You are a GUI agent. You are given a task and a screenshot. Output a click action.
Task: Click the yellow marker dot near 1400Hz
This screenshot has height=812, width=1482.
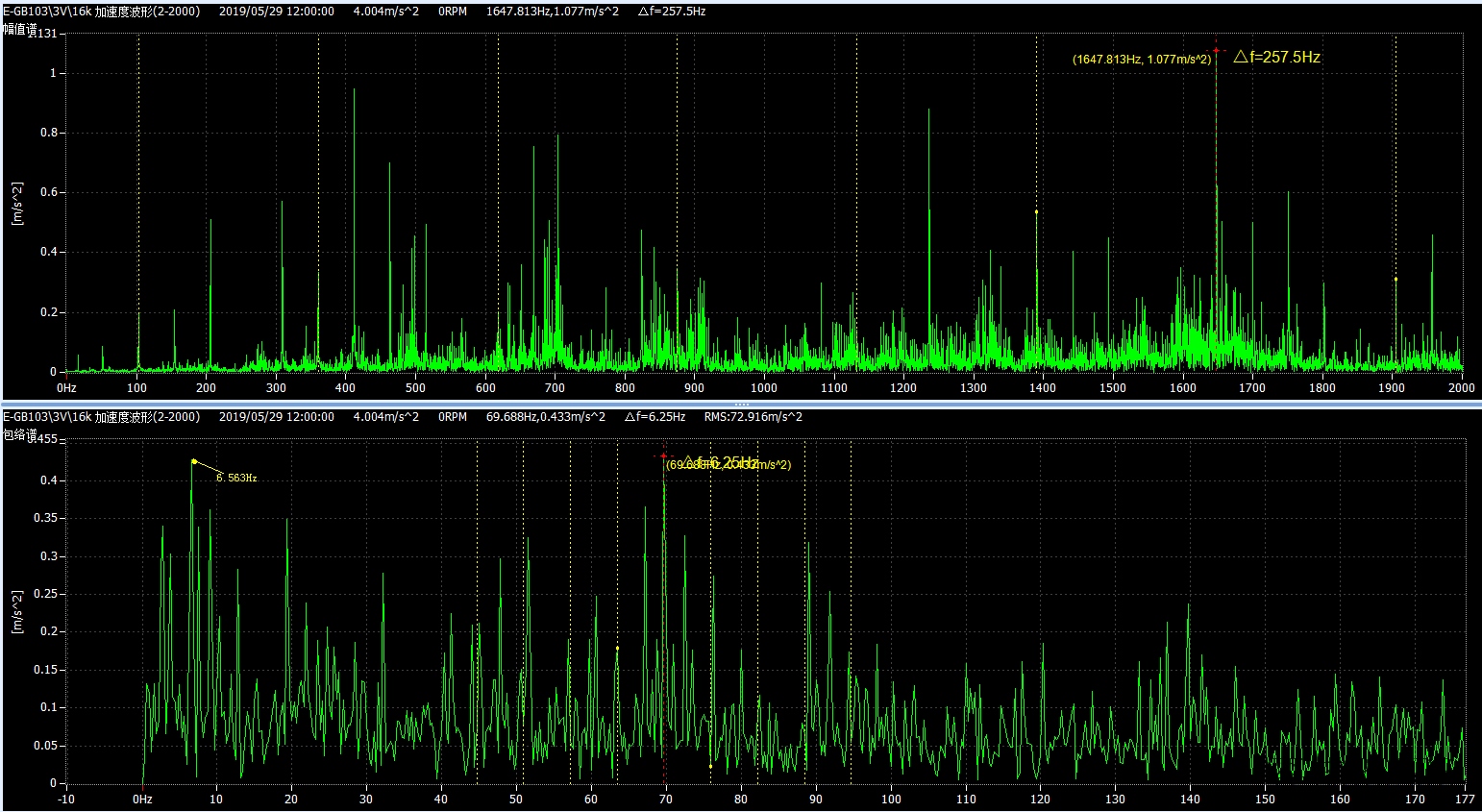click(x=1036, y=211)
